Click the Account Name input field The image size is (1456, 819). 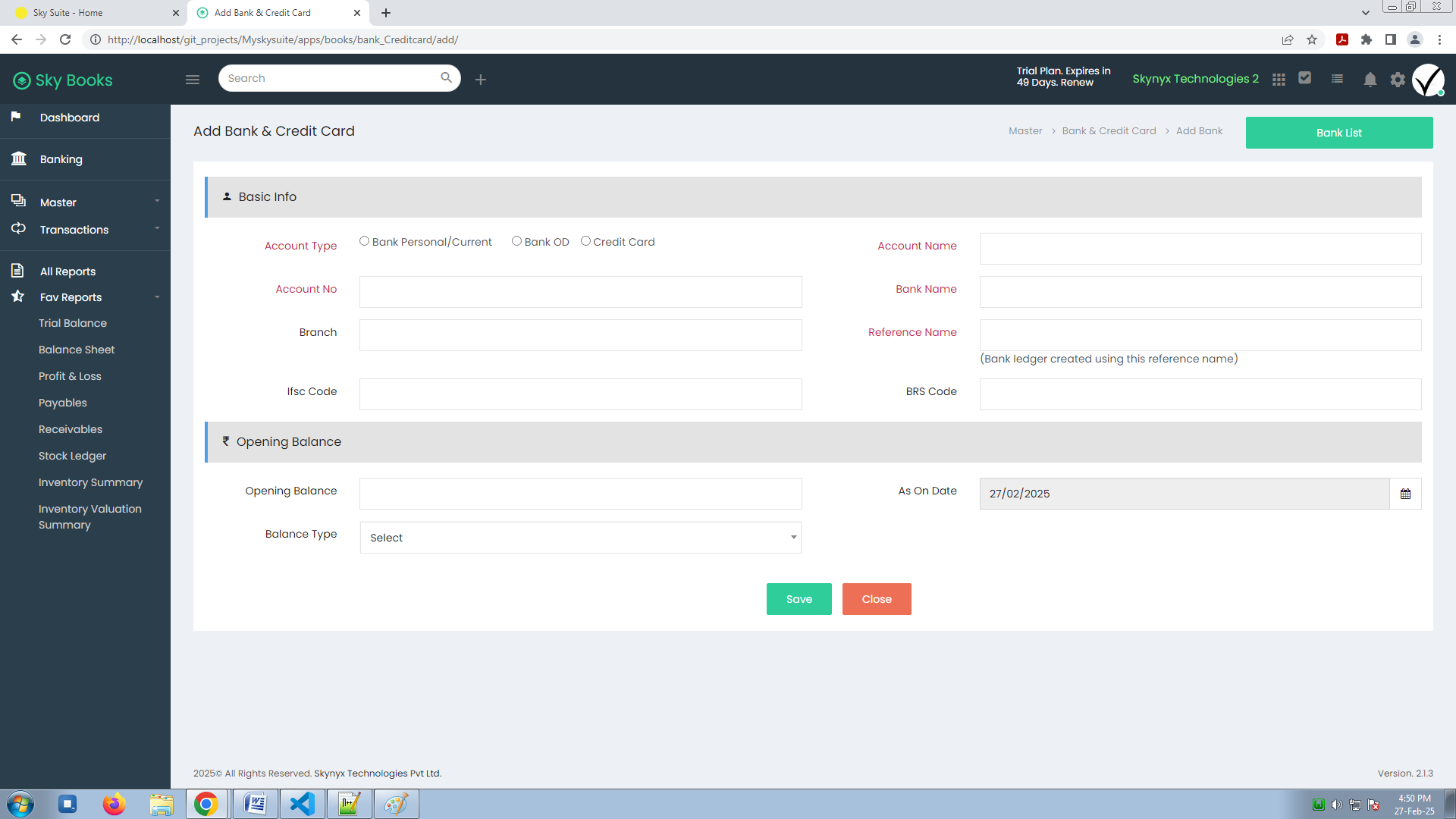pyautogui.click(x=1200, y=249)
